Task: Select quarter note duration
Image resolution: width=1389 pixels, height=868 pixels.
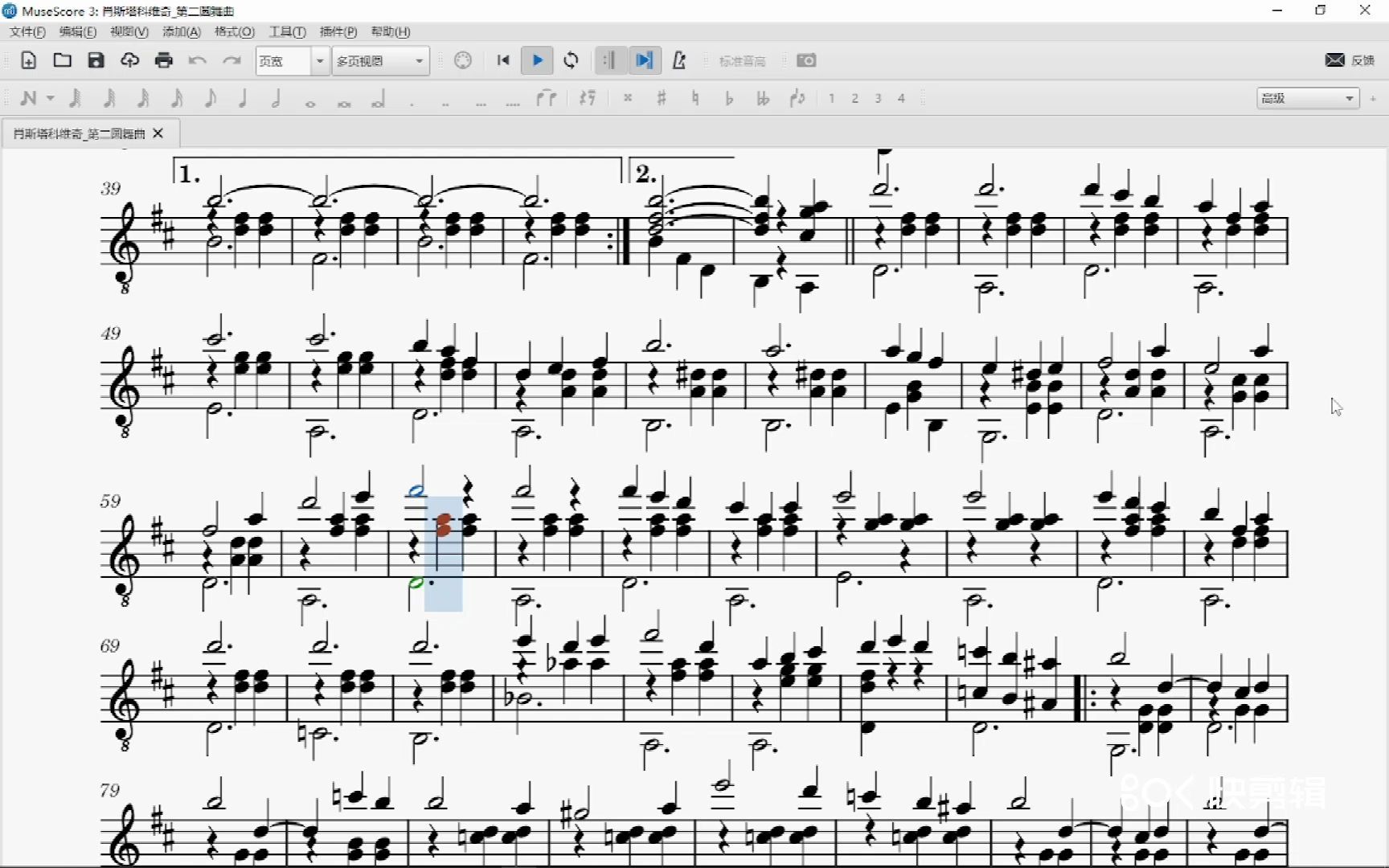Action: [x=243, y=98]
